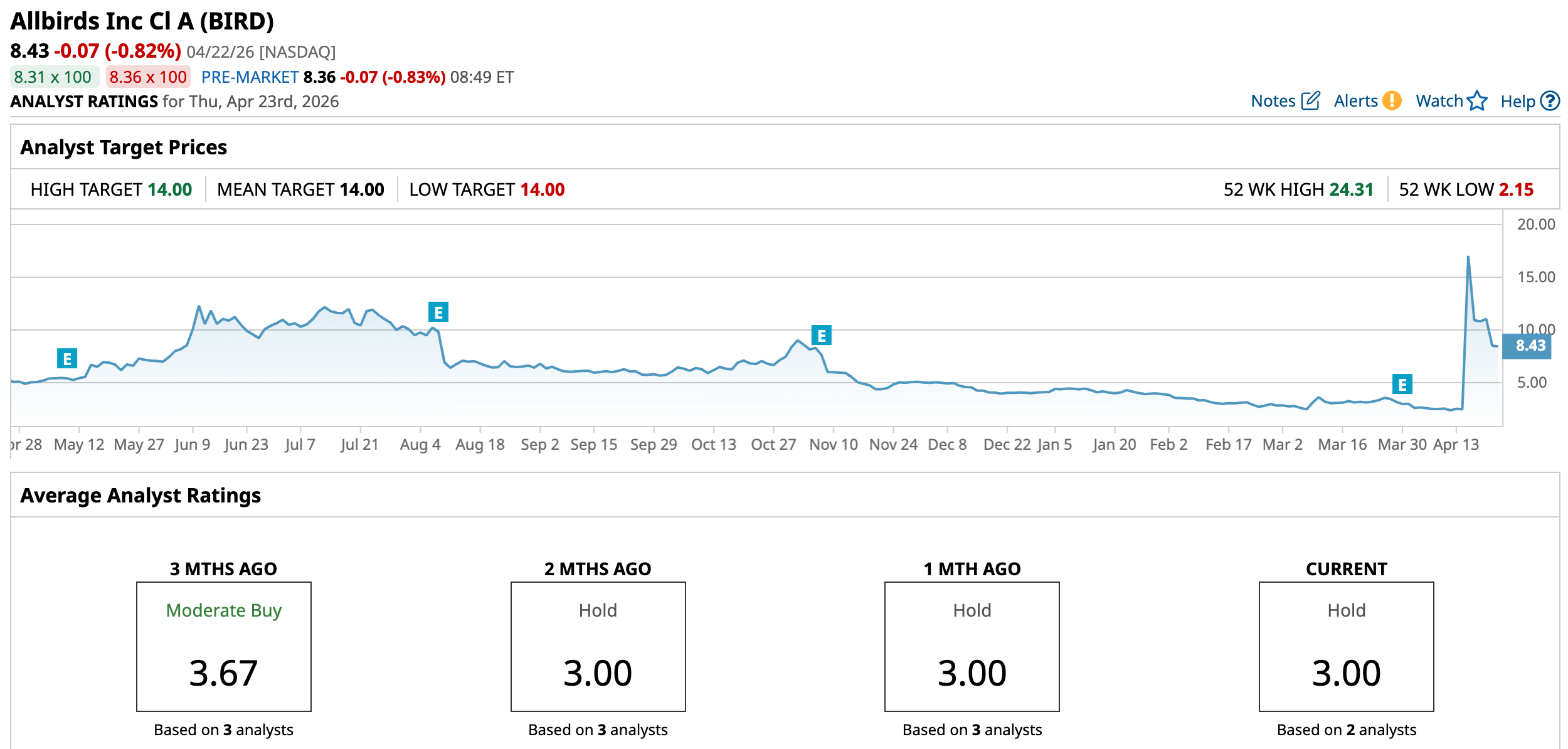
Task: Click the earnings E marker near Aug 4
Action: [438, 312]
